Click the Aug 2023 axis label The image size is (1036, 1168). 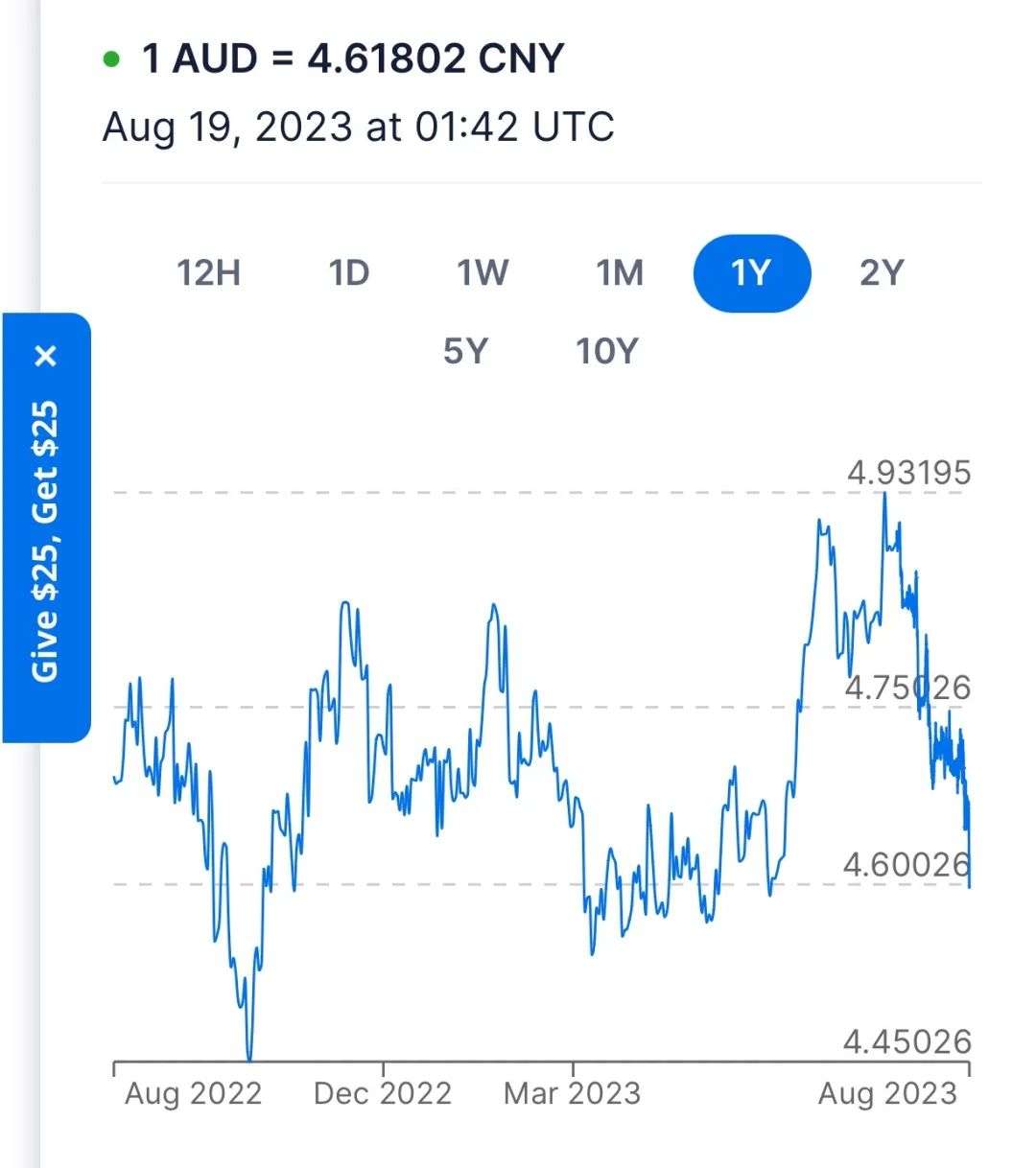point(887,1094)
